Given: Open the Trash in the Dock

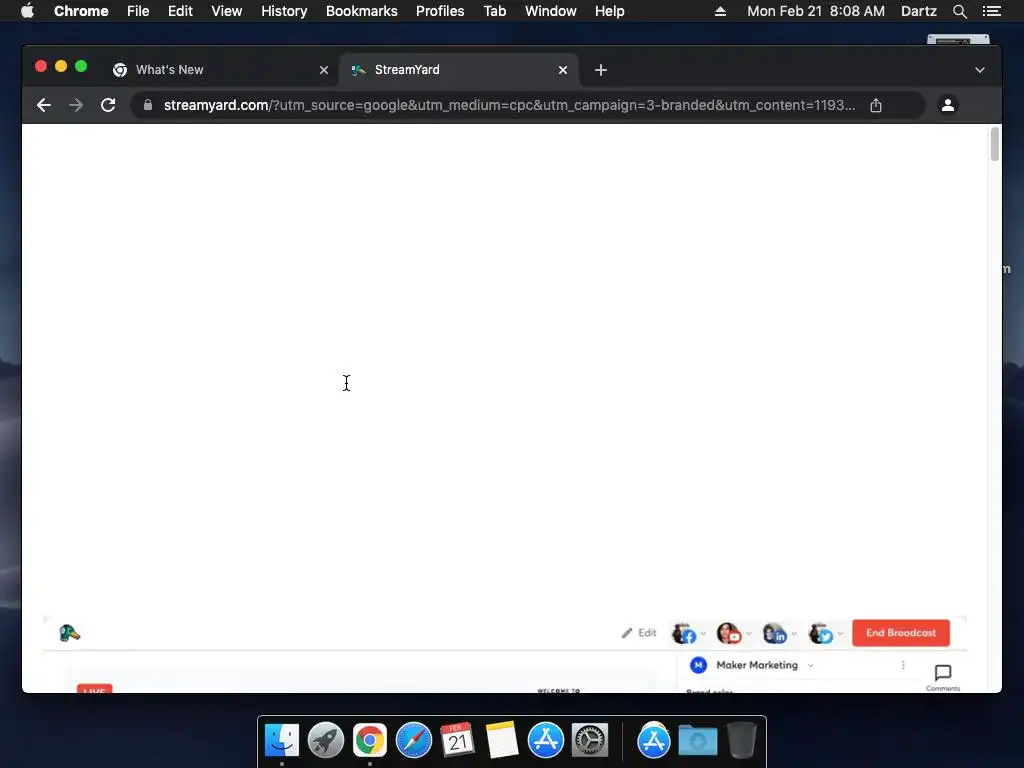Looking at the screenshot, I should coord(741,740).
